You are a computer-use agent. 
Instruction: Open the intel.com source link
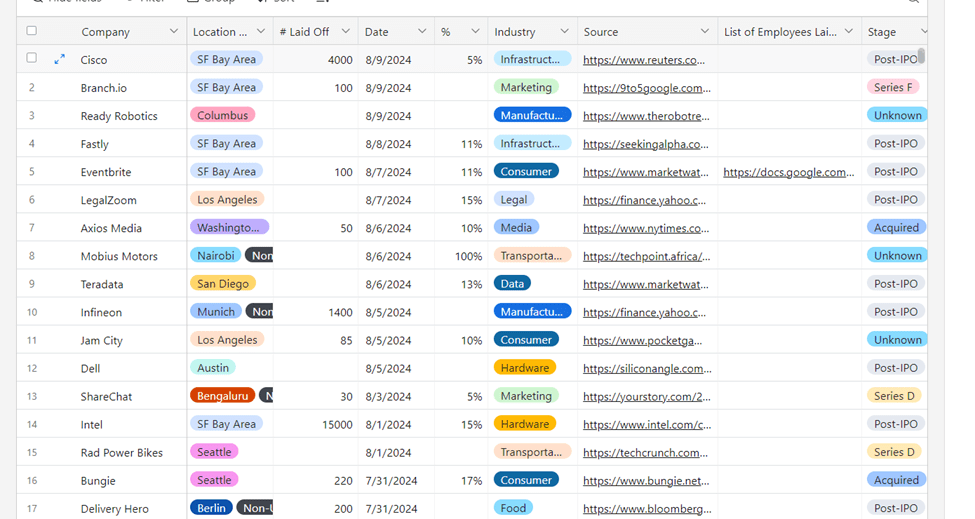647,425
